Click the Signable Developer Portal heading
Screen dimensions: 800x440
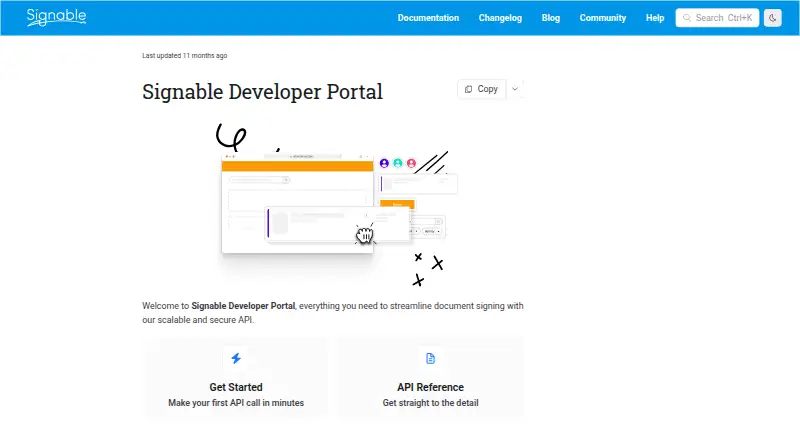coord(262,92)
